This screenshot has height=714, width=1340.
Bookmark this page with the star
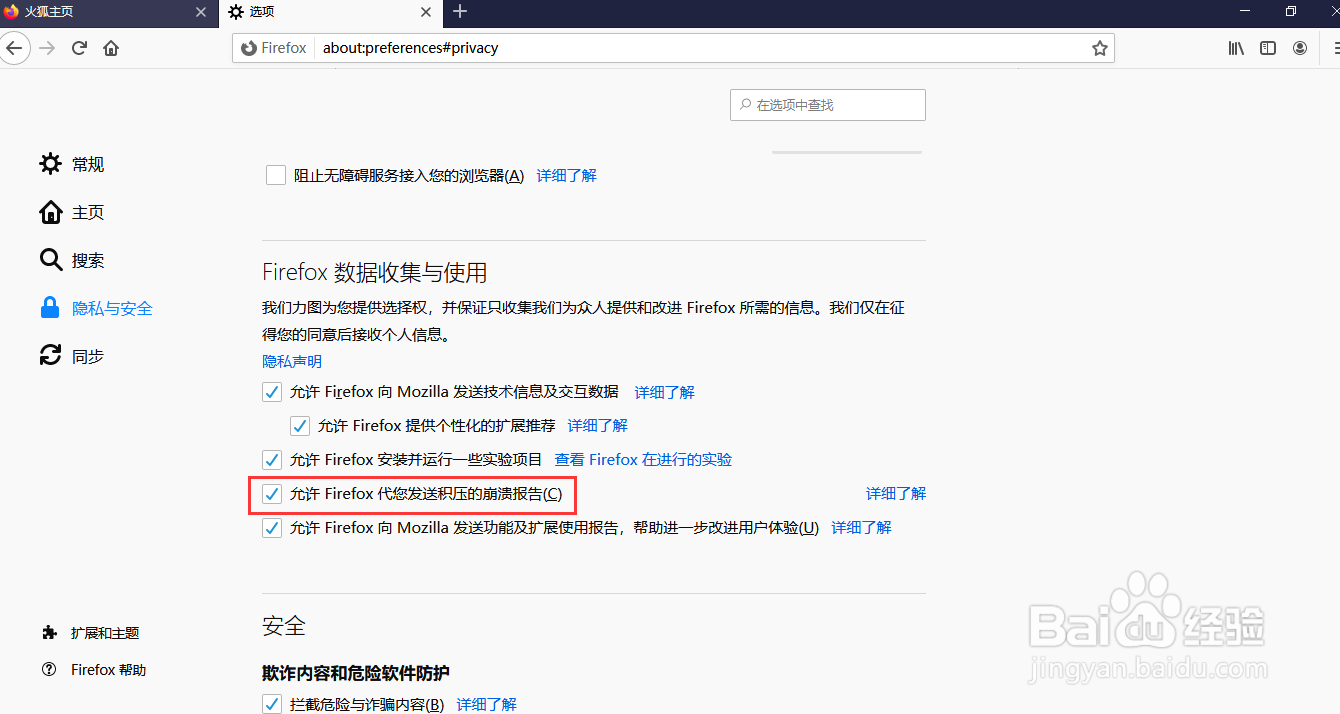coord(1100,48)
